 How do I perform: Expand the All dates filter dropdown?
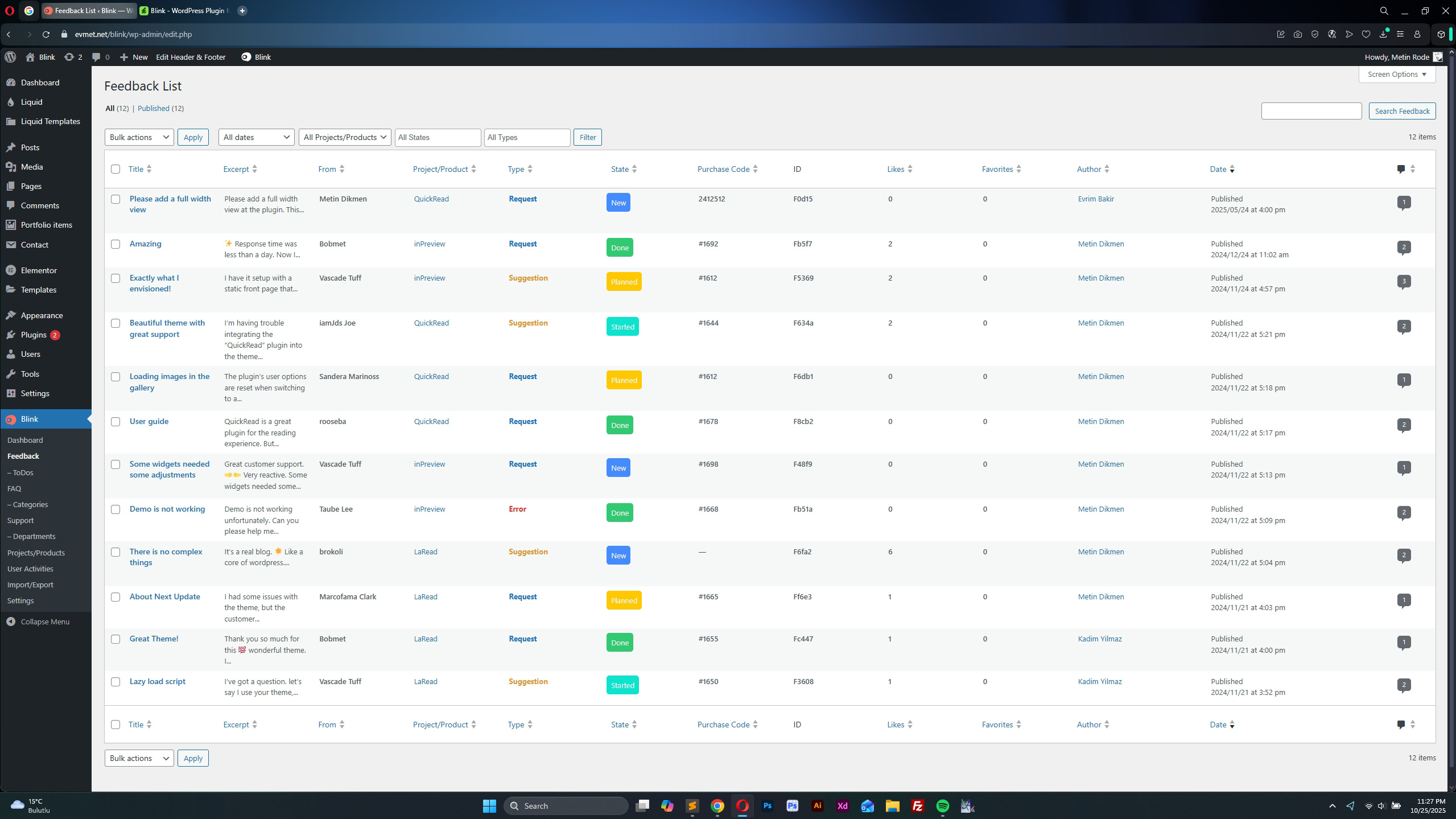click(256, 137)
